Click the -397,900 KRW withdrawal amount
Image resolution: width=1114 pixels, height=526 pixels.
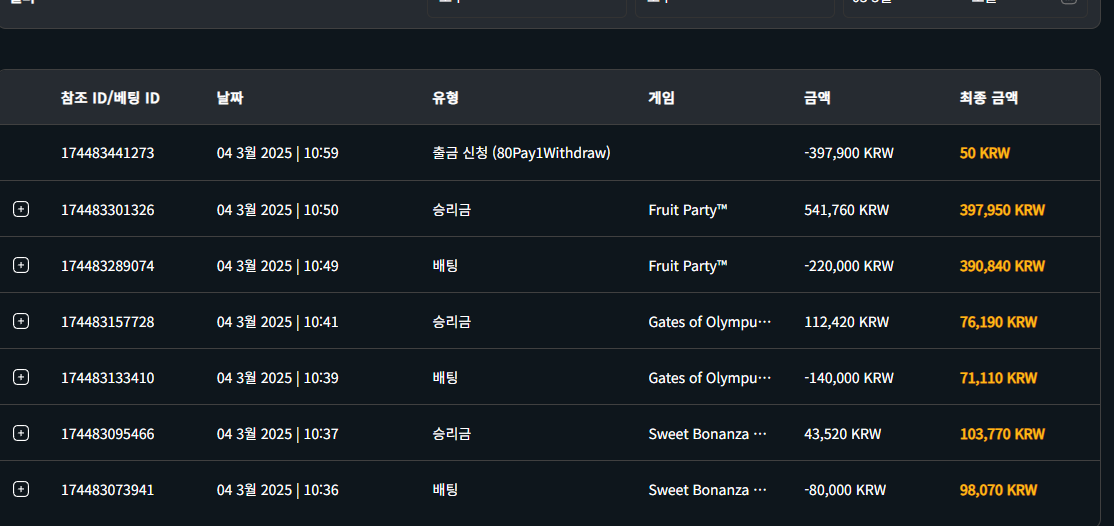click(848, 154)
